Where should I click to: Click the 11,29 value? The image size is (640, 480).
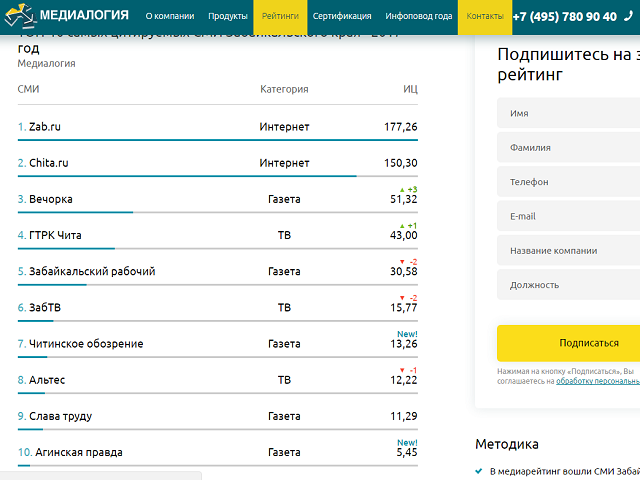coord(404,416)
